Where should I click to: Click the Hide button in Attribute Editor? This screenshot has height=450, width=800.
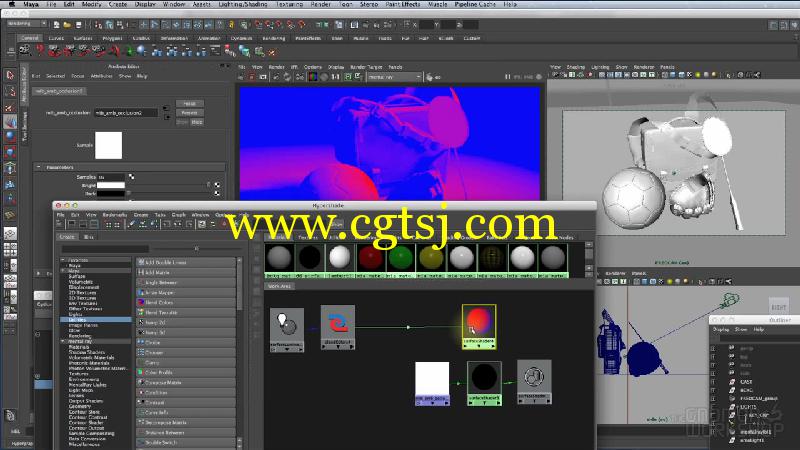(197, 122)
